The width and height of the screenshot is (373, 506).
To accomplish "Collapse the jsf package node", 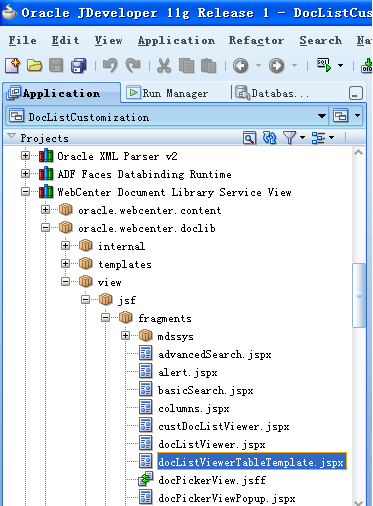I will tap(85, 300).
